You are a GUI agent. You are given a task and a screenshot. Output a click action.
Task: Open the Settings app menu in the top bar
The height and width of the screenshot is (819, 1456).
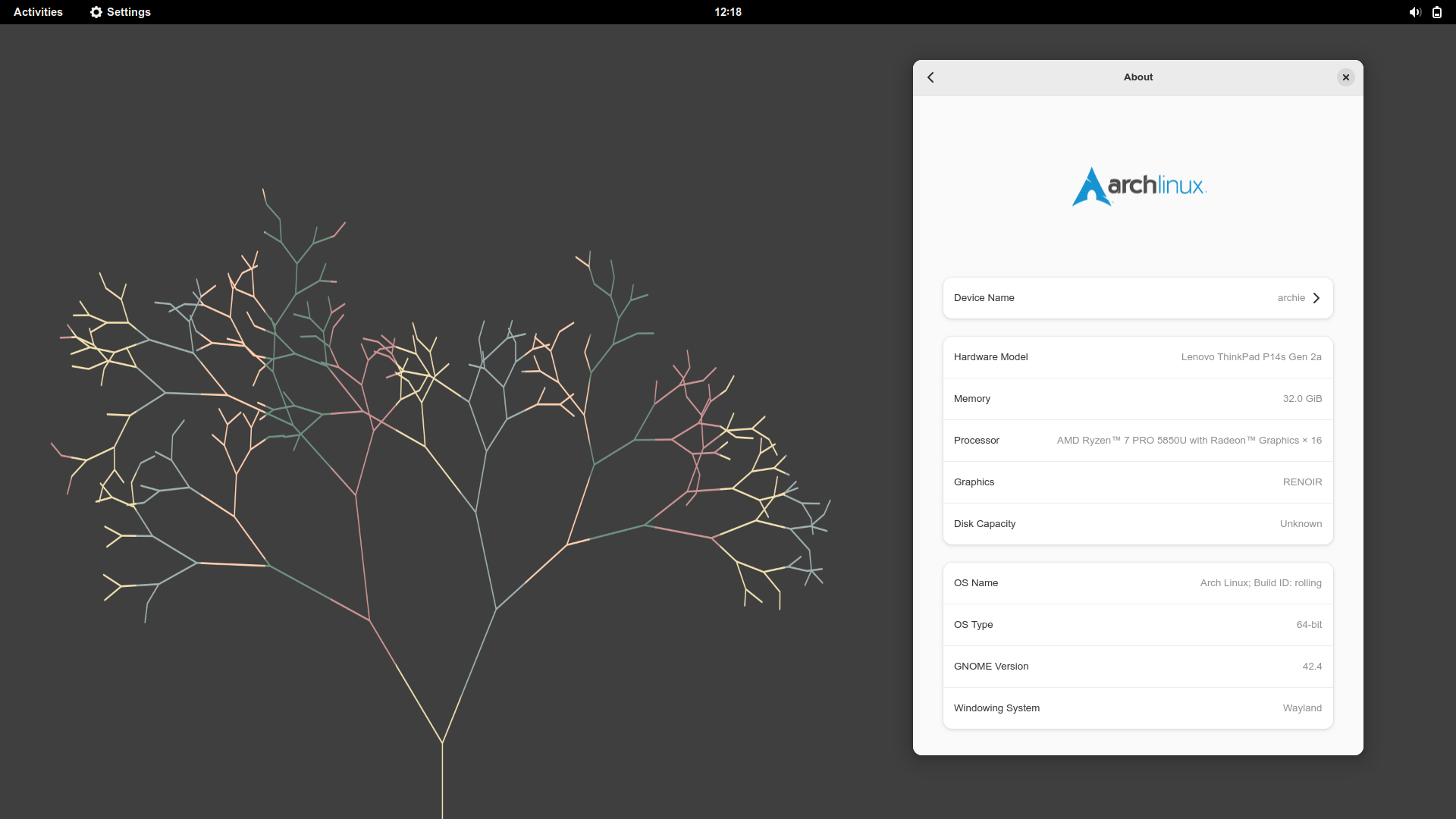121,12
